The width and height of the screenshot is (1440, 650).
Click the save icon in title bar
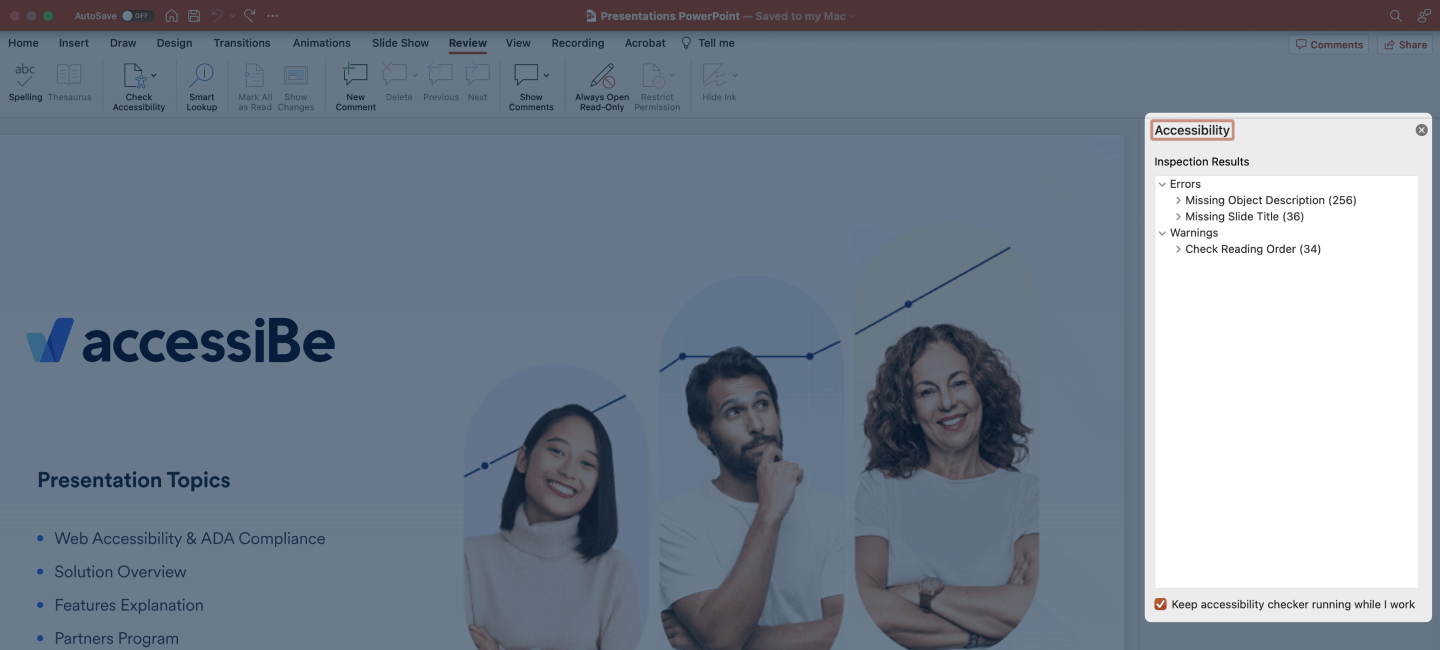click(x=194, y=16)
